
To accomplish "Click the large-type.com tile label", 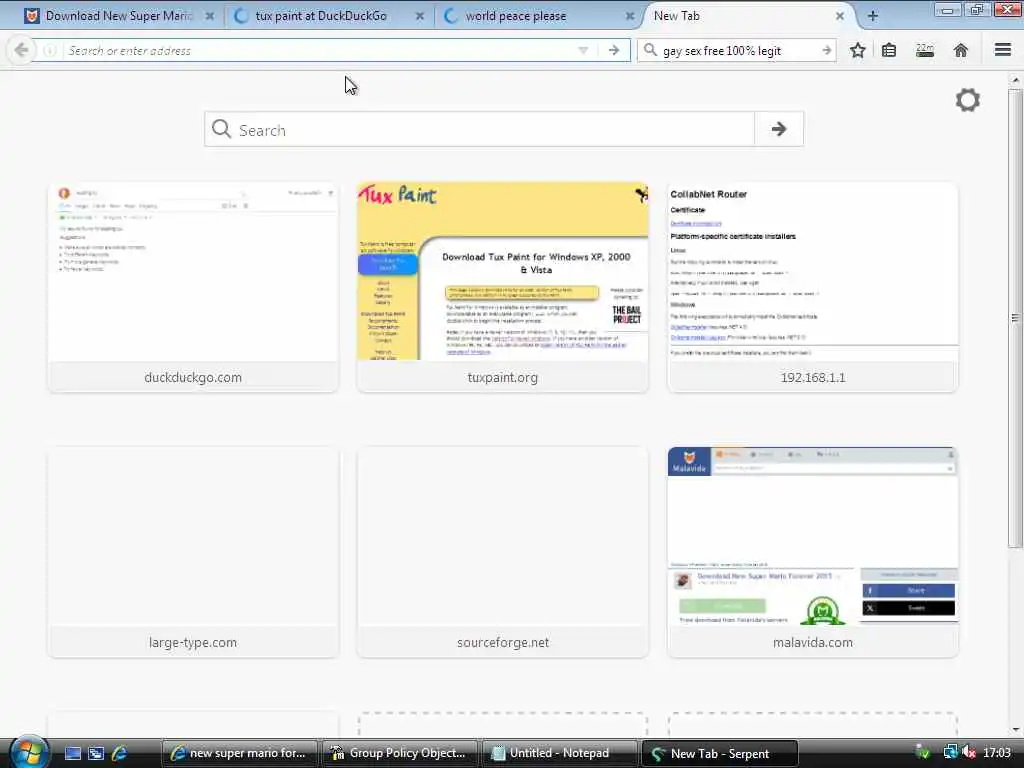I will click(193, 643).
